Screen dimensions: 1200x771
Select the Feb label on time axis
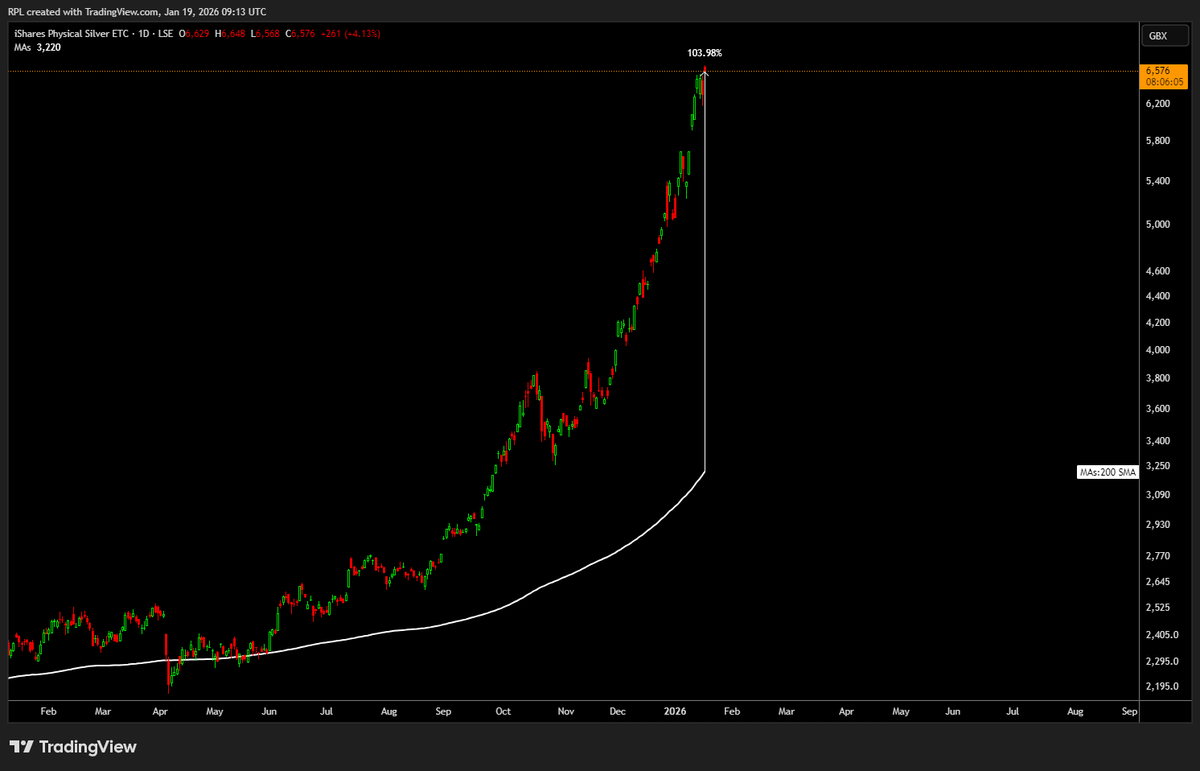point(48,711)
